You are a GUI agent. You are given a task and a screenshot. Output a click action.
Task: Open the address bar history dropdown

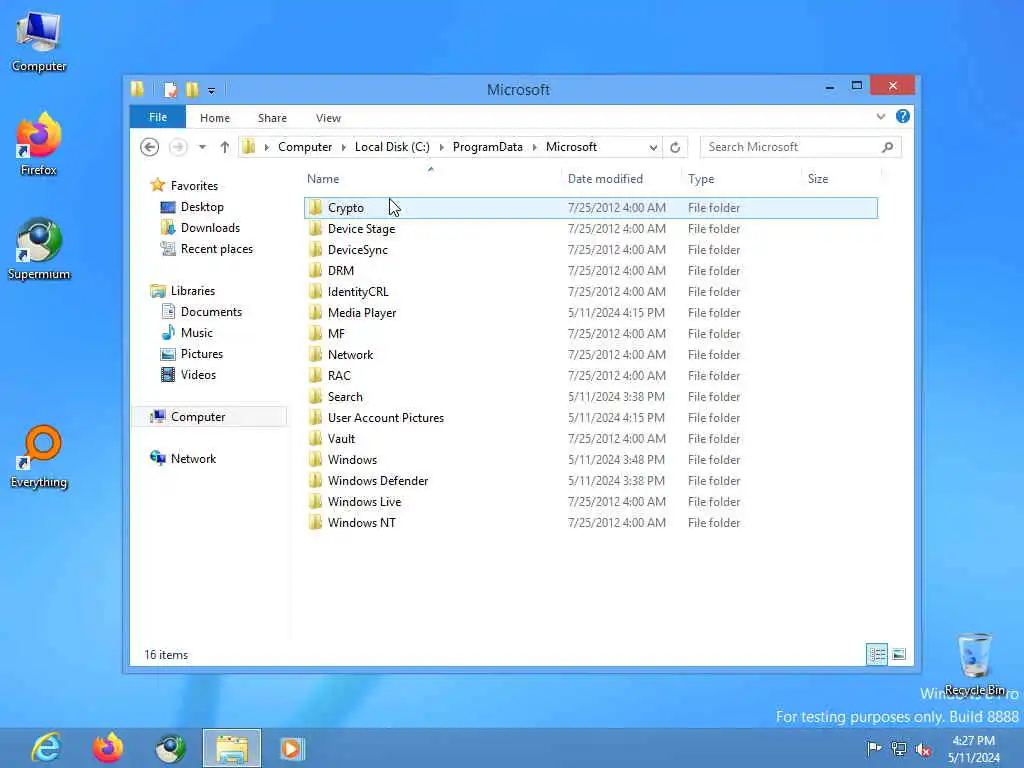(653, 148)
